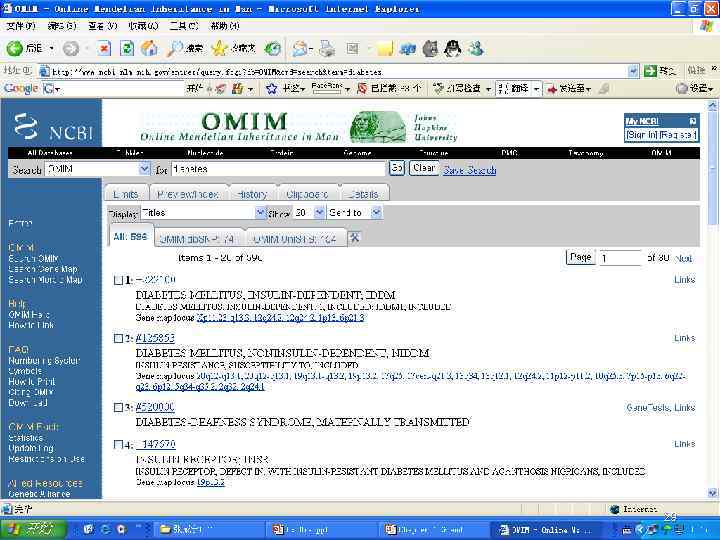The height and width of the screenshot is (540, 720).
Task: Click the IE Back arrow button
Action: (x=15, y=48)
